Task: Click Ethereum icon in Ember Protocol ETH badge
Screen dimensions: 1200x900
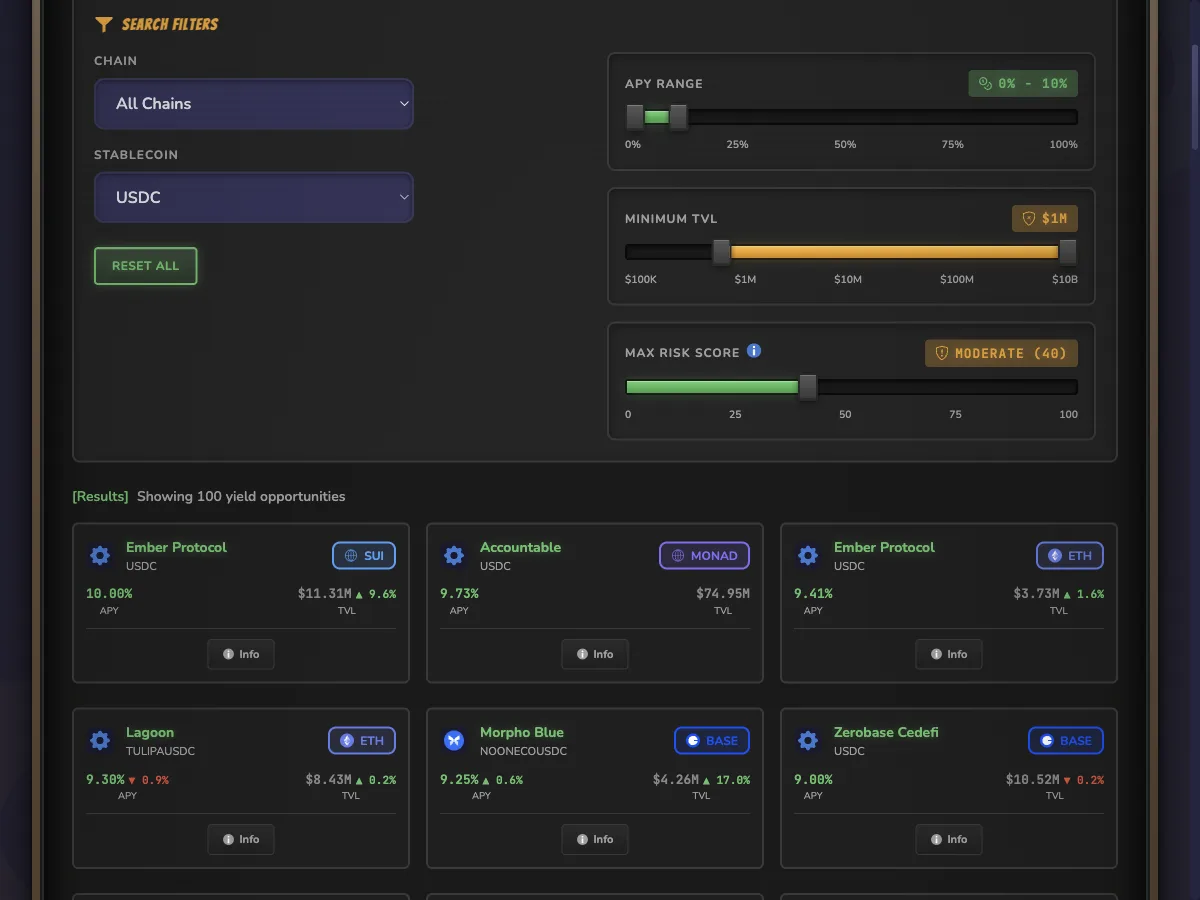Action: [1055, 556]
